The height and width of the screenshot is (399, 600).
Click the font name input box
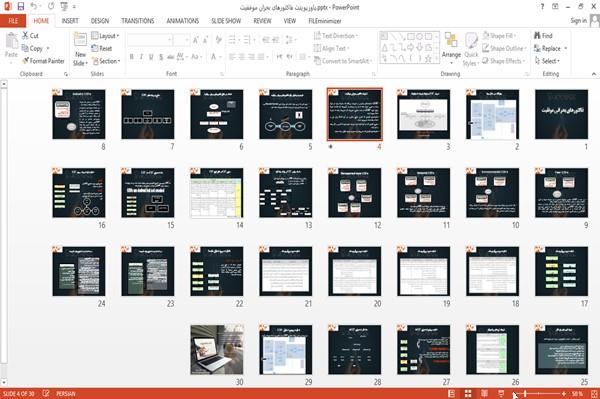tap(149, 40)
